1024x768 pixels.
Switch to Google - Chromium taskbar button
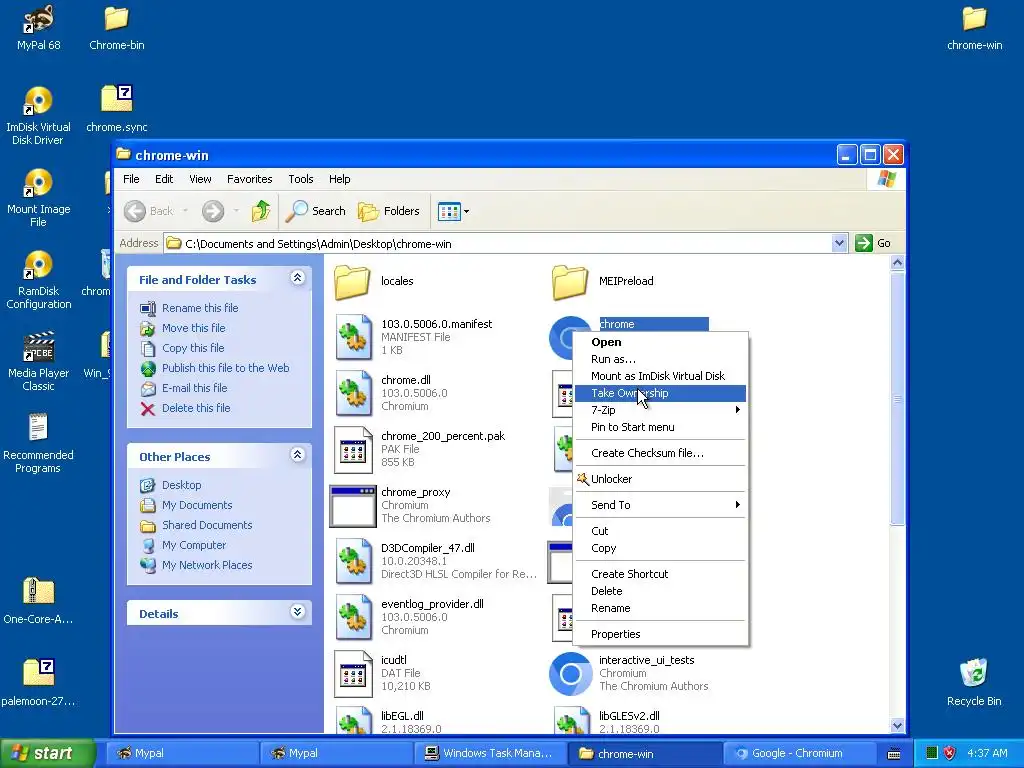tap(797, 754)
